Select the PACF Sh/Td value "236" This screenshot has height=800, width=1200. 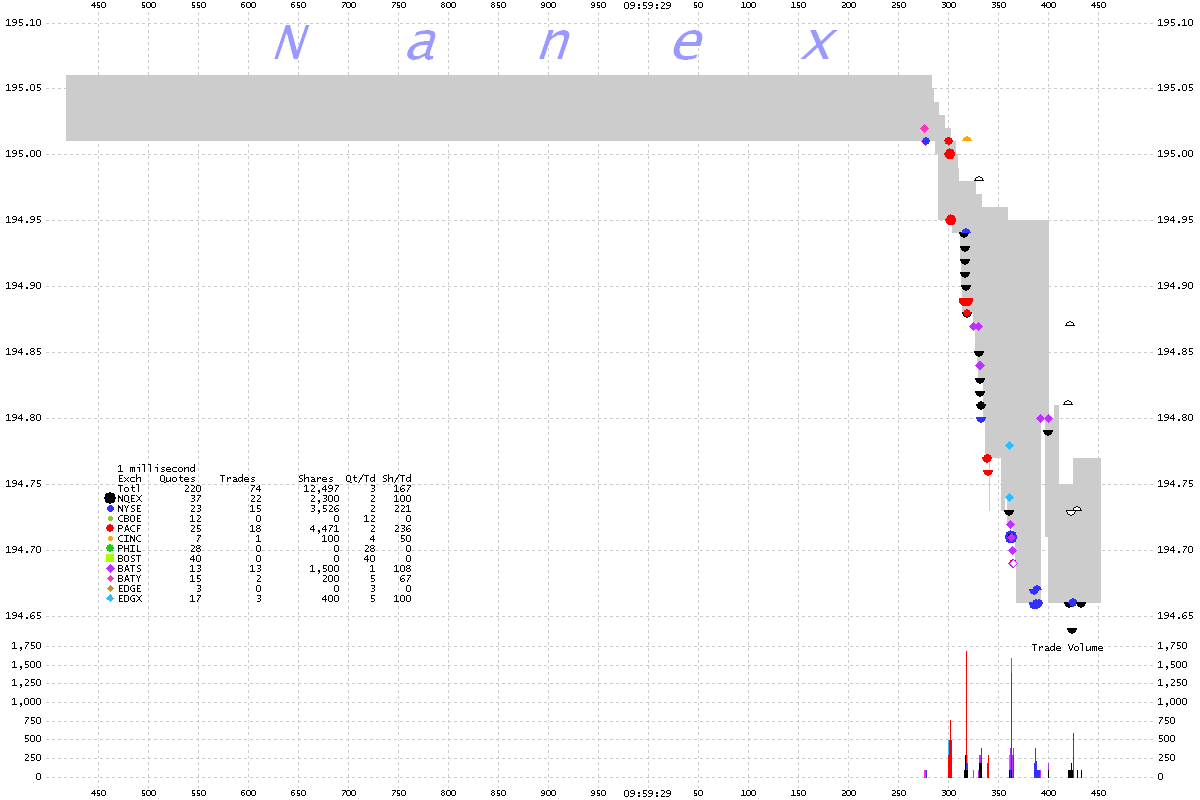[x=402, y=528]
